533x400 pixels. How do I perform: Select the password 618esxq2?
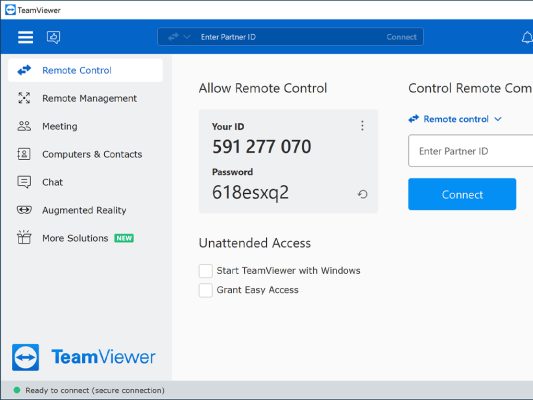(x=251, y=192)
